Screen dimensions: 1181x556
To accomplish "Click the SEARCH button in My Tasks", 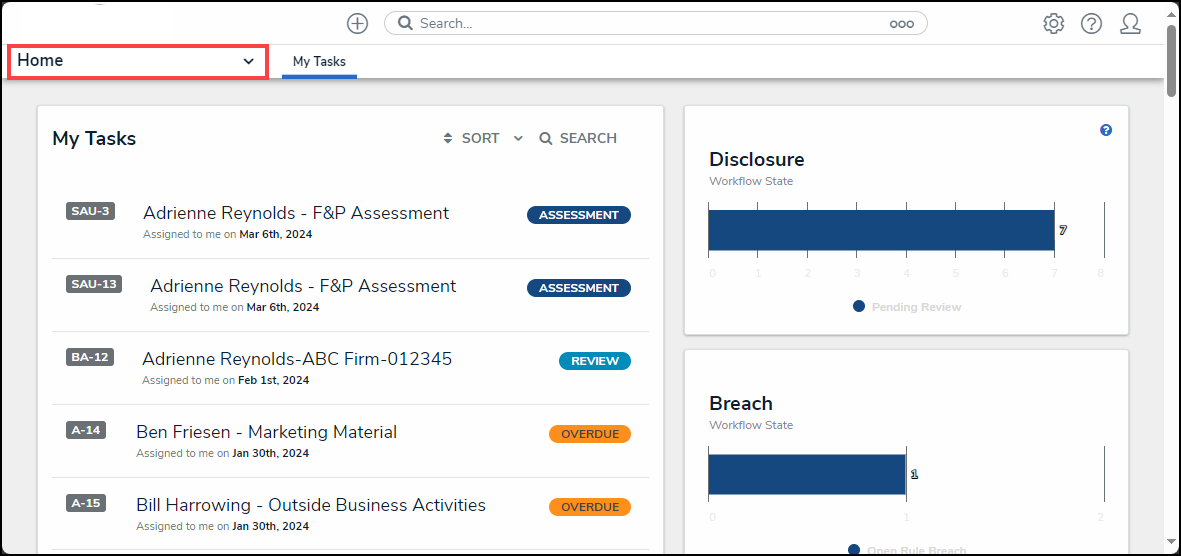I will click(x=587, y=139).
